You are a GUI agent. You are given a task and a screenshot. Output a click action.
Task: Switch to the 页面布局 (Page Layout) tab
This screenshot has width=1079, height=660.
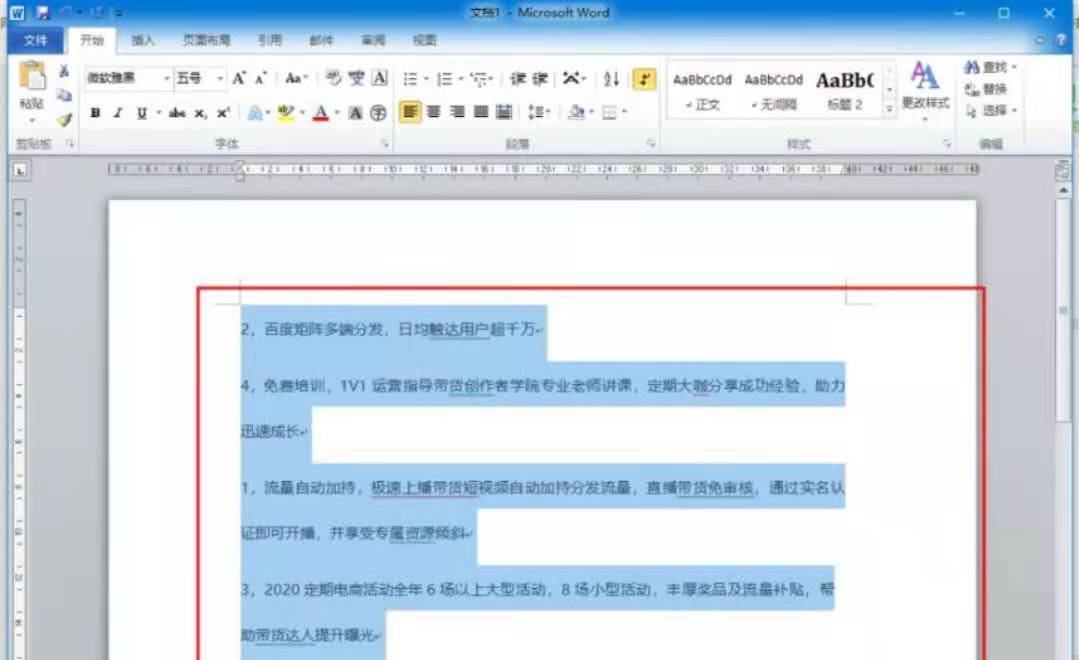206,41
